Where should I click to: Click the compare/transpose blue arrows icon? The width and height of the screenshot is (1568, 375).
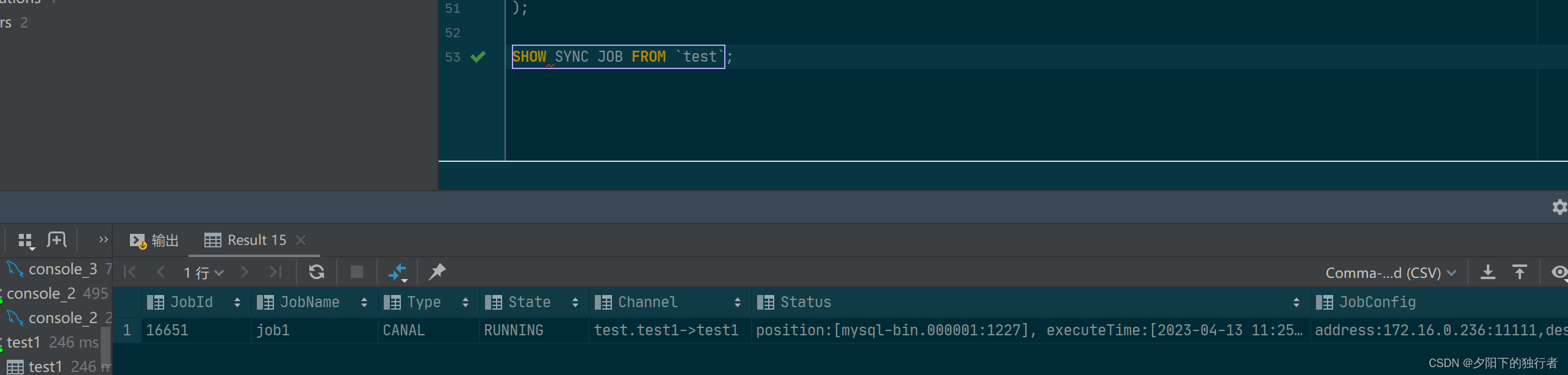[x=397, y=272]
